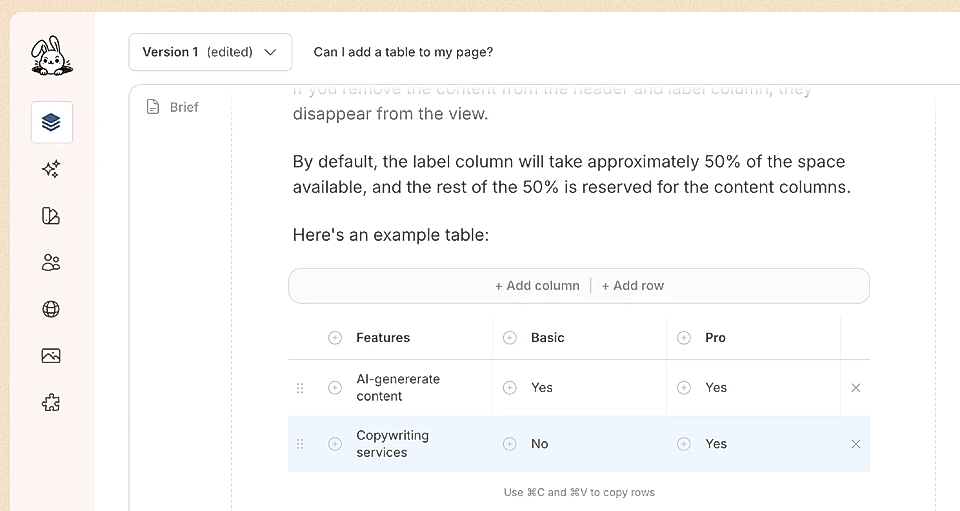
Task: Click plus icon in AI-genererate Pro cell
Action: (684, 387)
